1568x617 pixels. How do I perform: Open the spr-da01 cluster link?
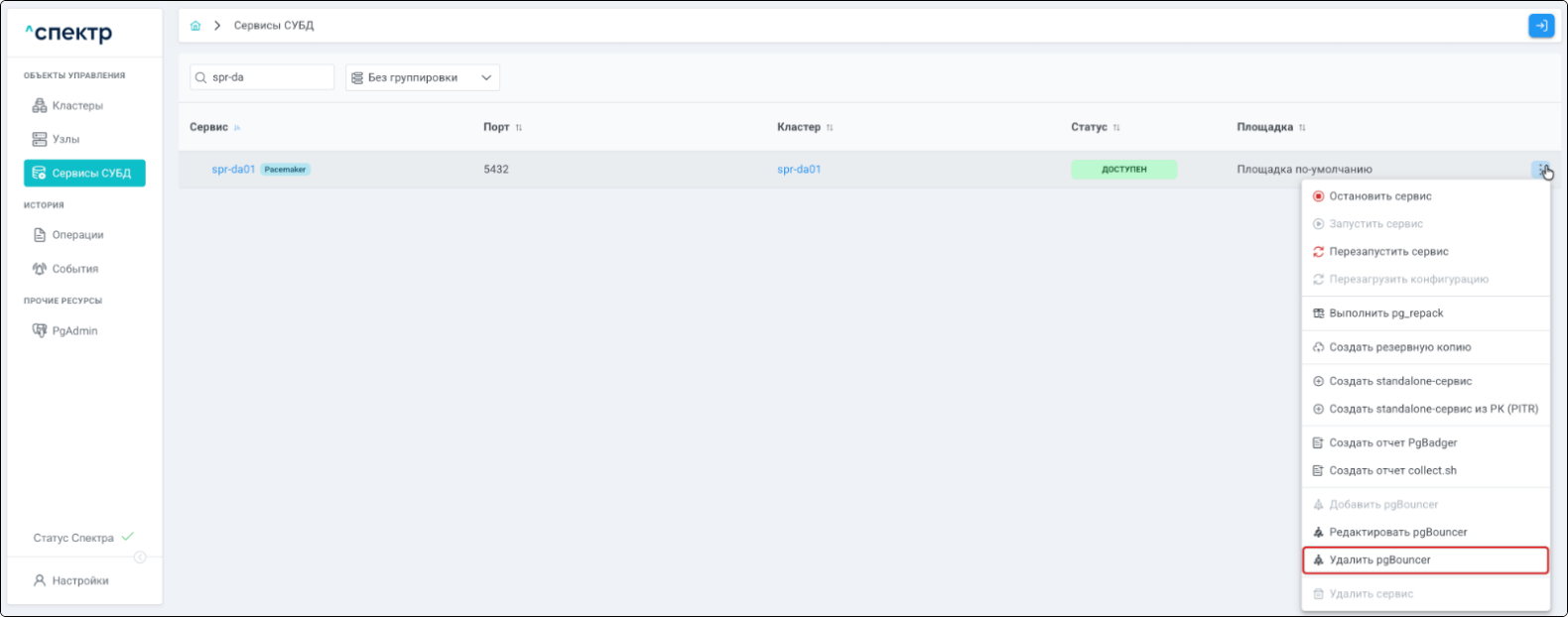point(799,170)
